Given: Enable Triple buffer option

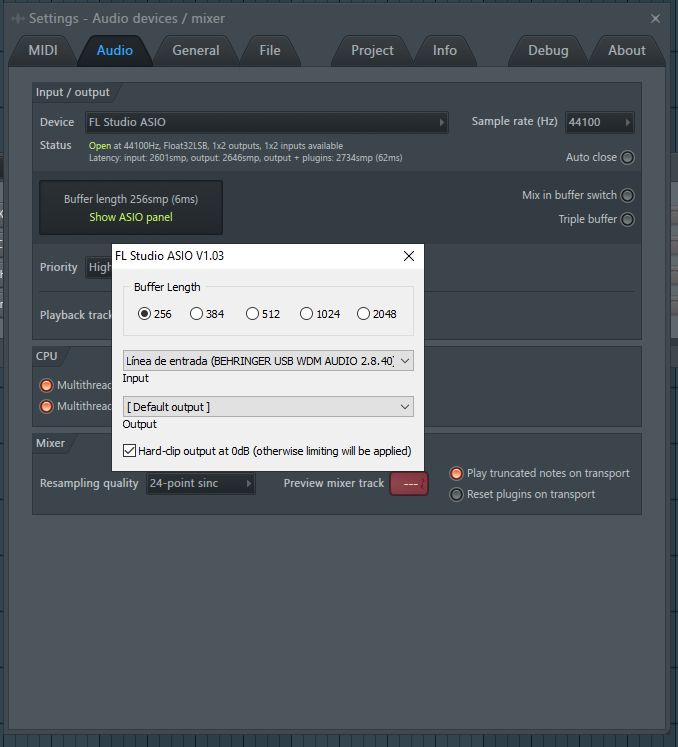Looking at the screenshot, I should pyautogui.click(x=628, y=219).
